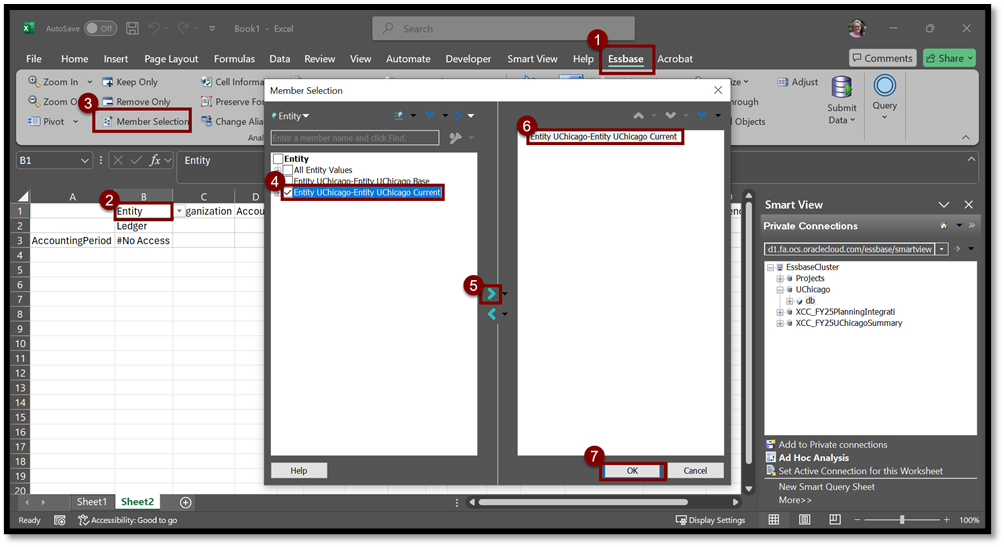Click the horizontal scrollbar of the worksheet

583,502
